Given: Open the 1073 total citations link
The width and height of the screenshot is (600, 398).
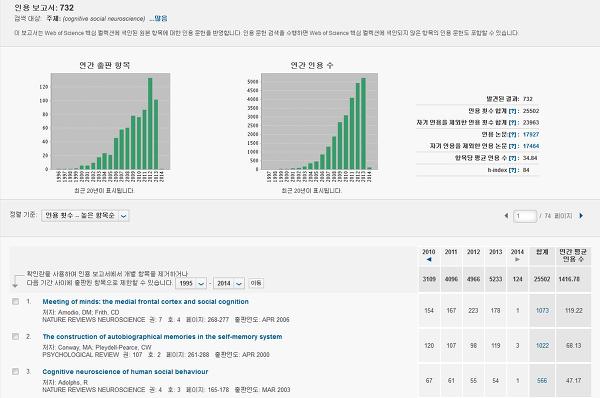Looking at the screenshot, I should pos(542,311).
